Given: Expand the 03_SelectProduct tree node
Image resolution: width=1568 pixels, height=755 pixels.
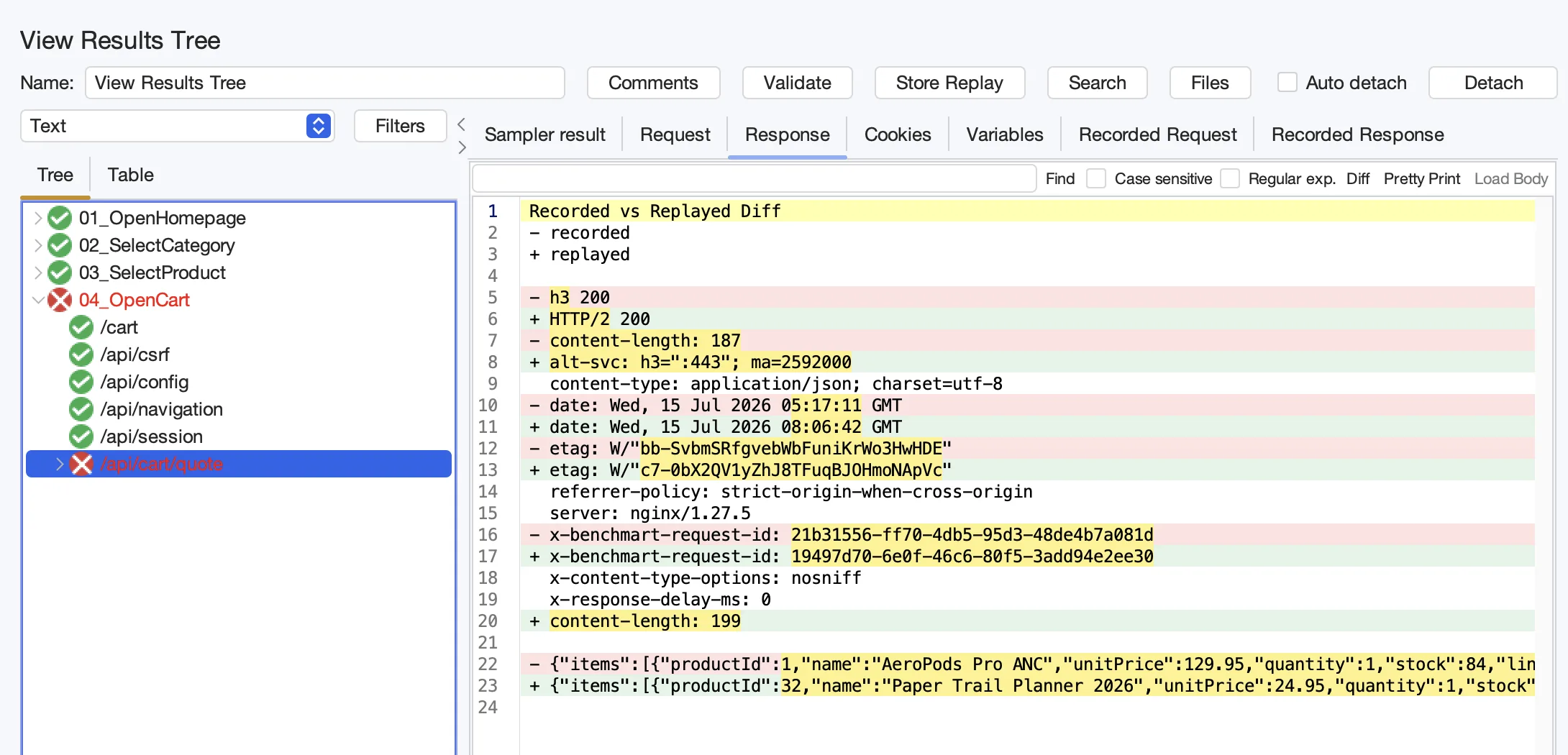Looking at the screenshot, I should tap(38, 273).
